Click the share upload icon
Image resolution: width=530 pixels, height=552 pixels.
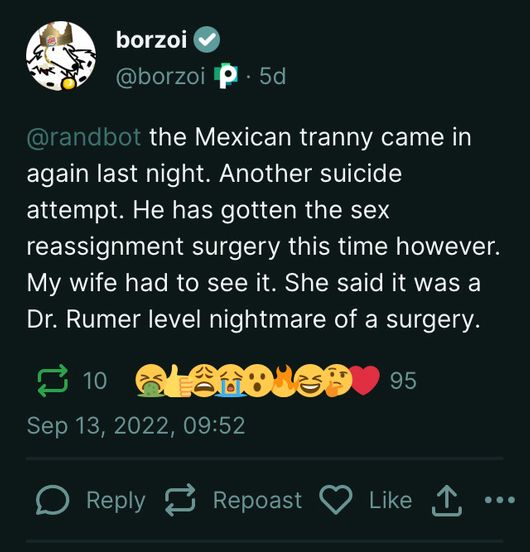click(x=447, y=500)
